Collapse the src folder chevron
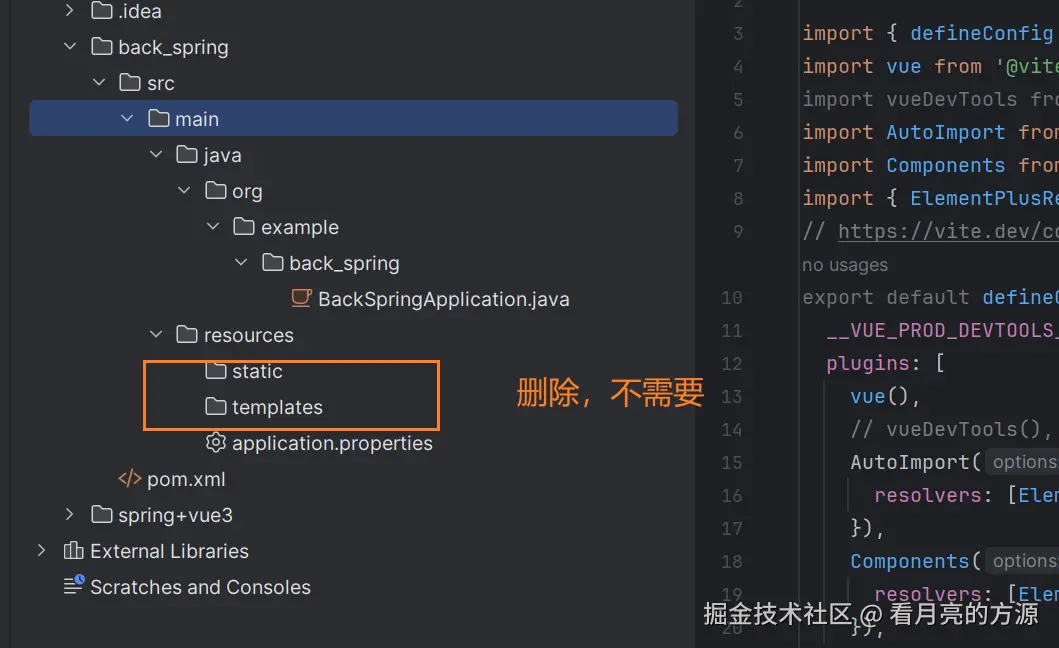 coord(98,83)
